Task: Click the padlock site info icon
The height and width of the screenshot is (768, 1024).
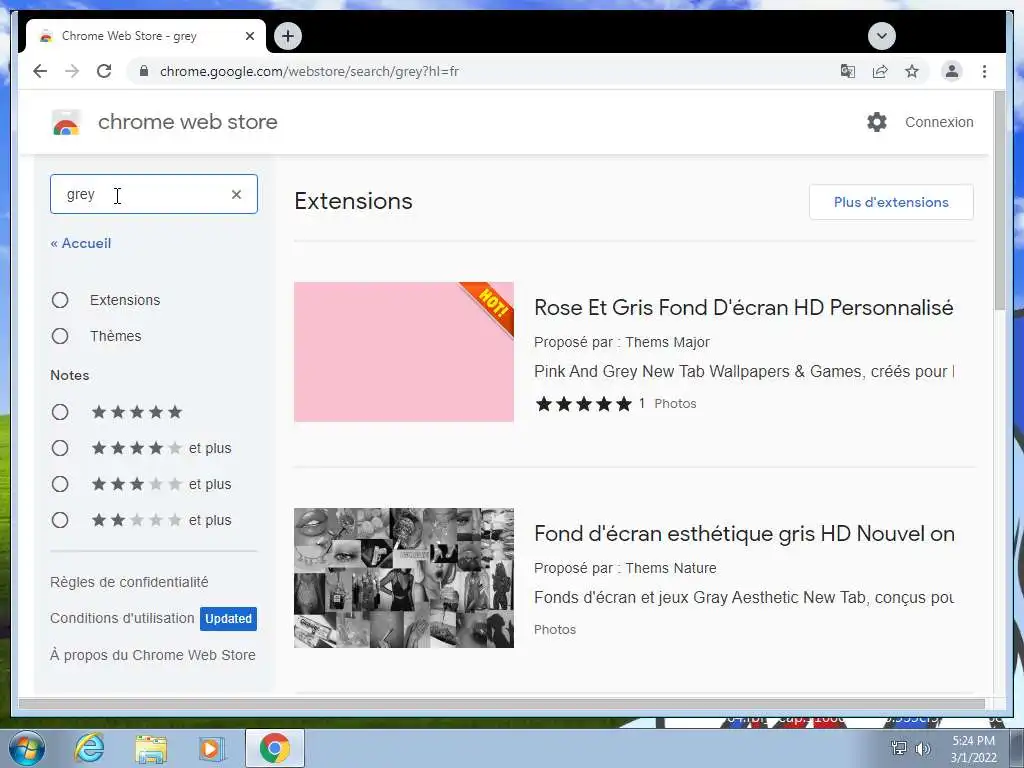Action: pos(144,71)
